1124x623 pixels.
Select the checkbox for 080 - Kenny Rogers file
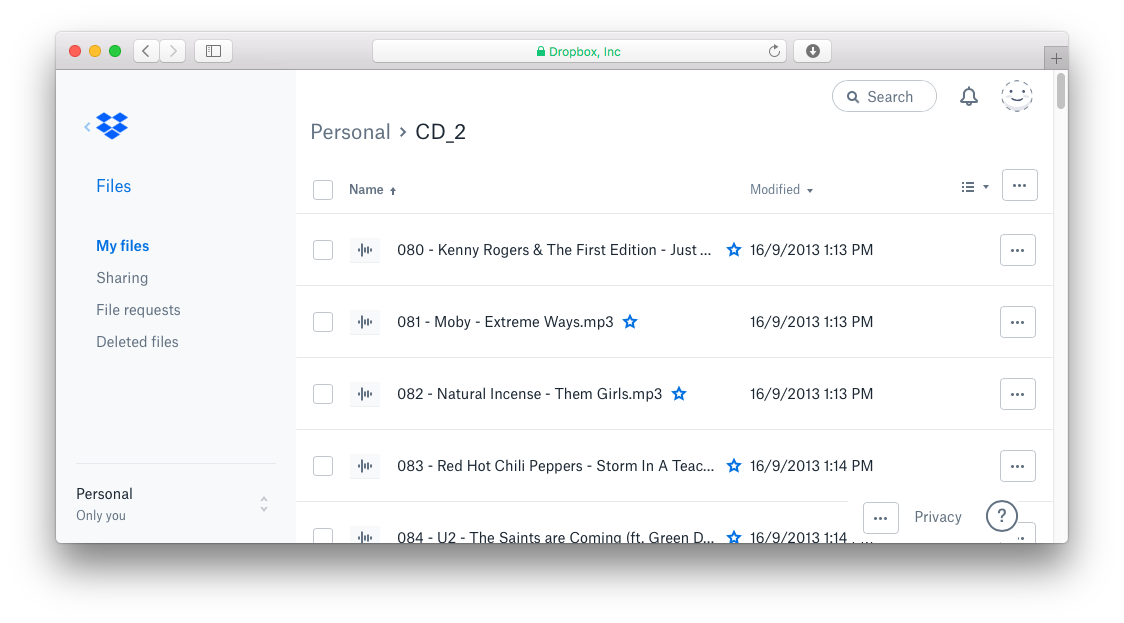(x=323, y=250)
